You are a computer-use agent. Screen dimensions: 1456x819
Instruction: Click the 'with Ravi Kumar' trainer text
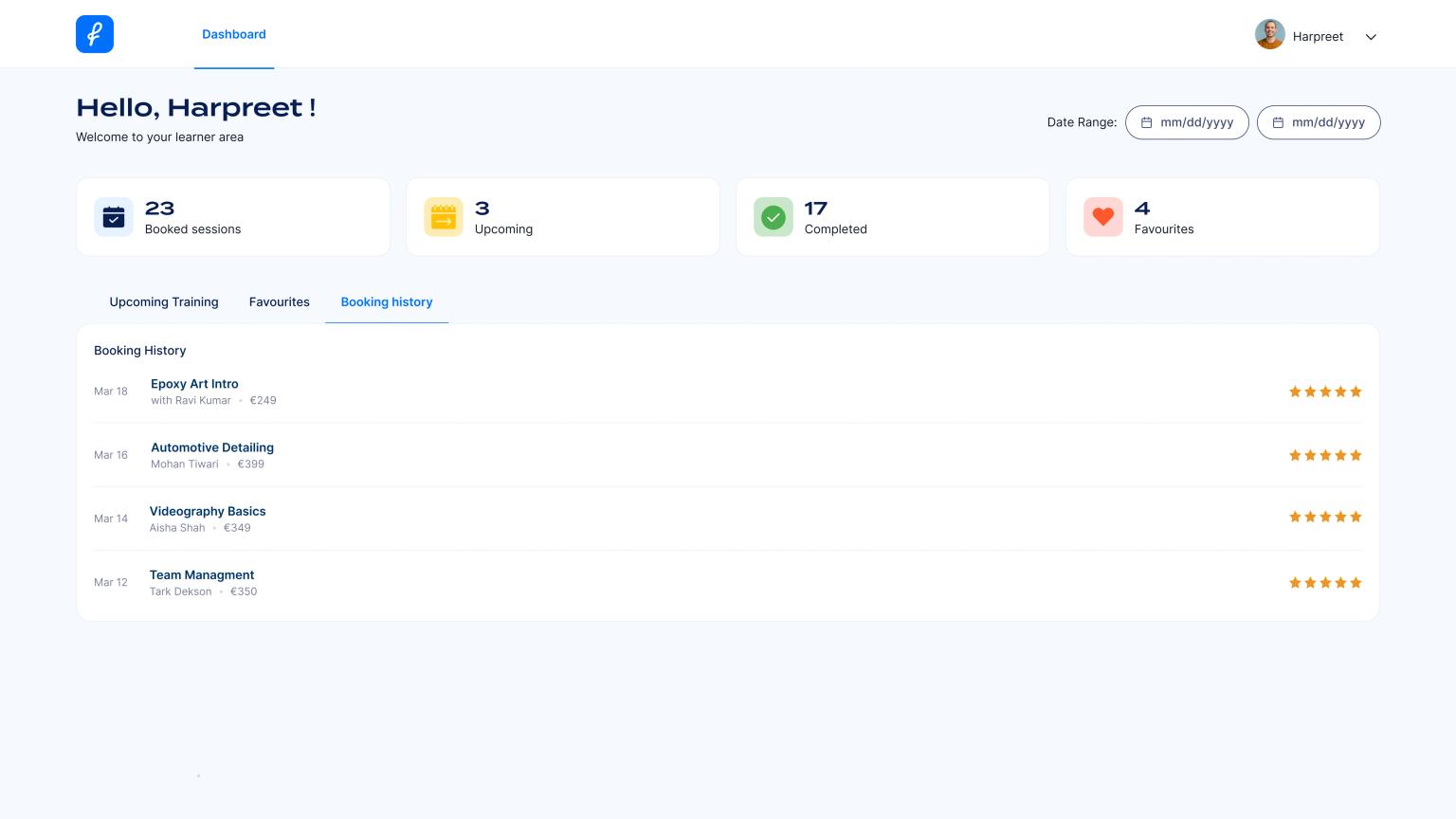tap(191, 400)
